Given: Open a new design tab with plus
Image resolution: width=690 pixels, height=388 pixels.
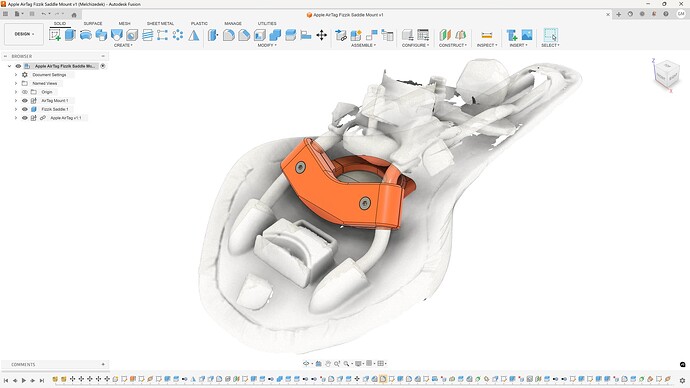Looking at the screenshot, I should pos(619,15).
